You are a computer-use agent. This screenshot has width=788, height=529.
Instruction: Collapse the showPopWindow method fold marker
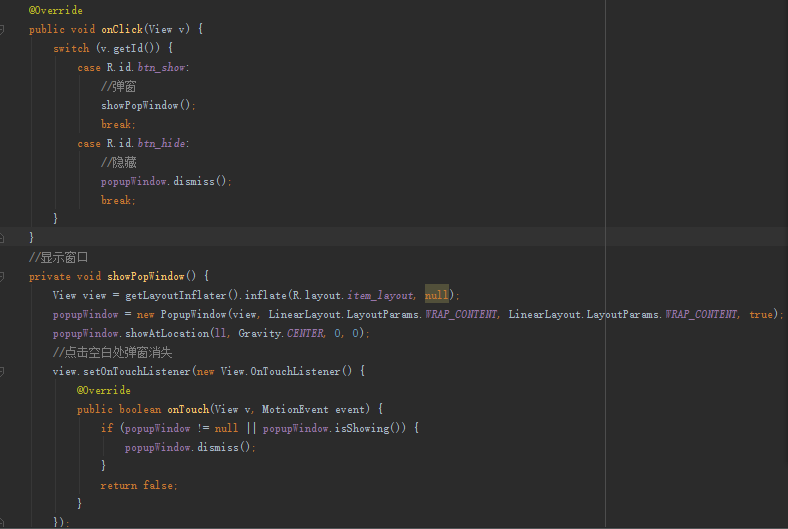(x=2, y=277)
